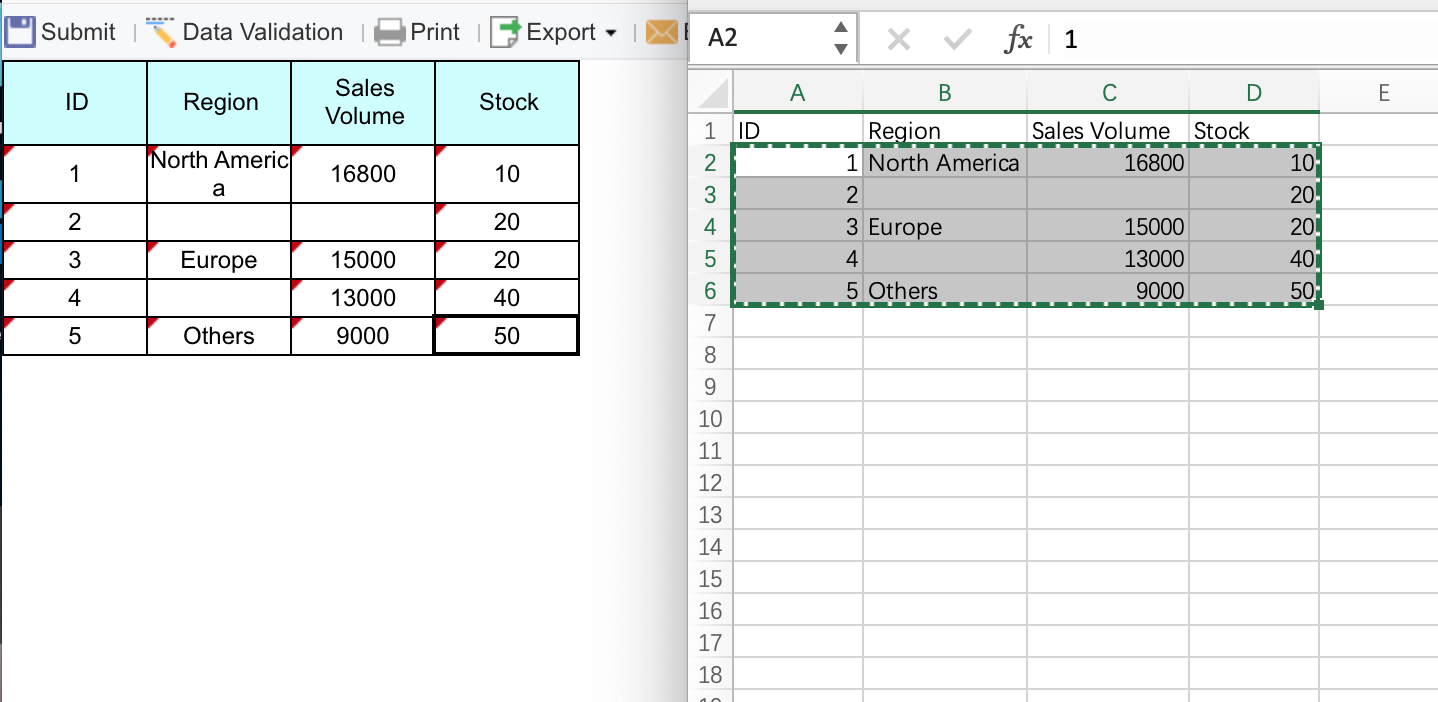Click the Print printer icon
Image resolution: width=1438 pixels, height=702 pixels.
pos(390,33)
